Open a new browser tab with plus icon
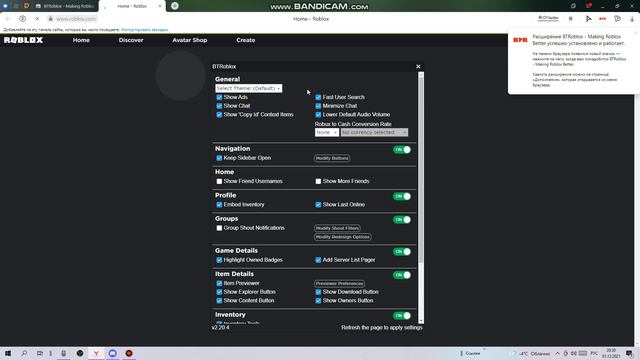The width and height of the screenshot is (640, 360). coord(175,6)
